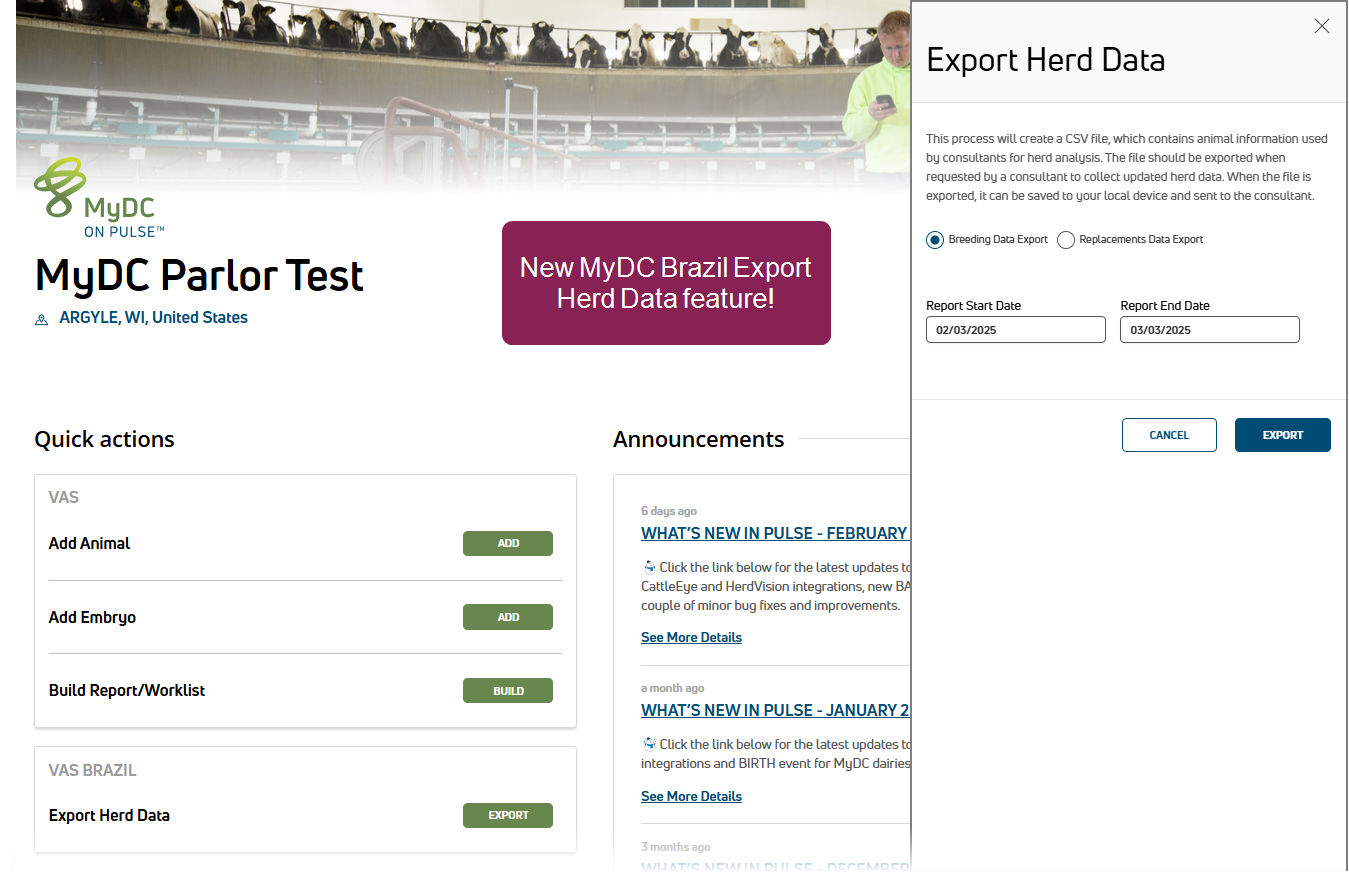Open What's New in Pulse January announcement

tap(774, 710)
